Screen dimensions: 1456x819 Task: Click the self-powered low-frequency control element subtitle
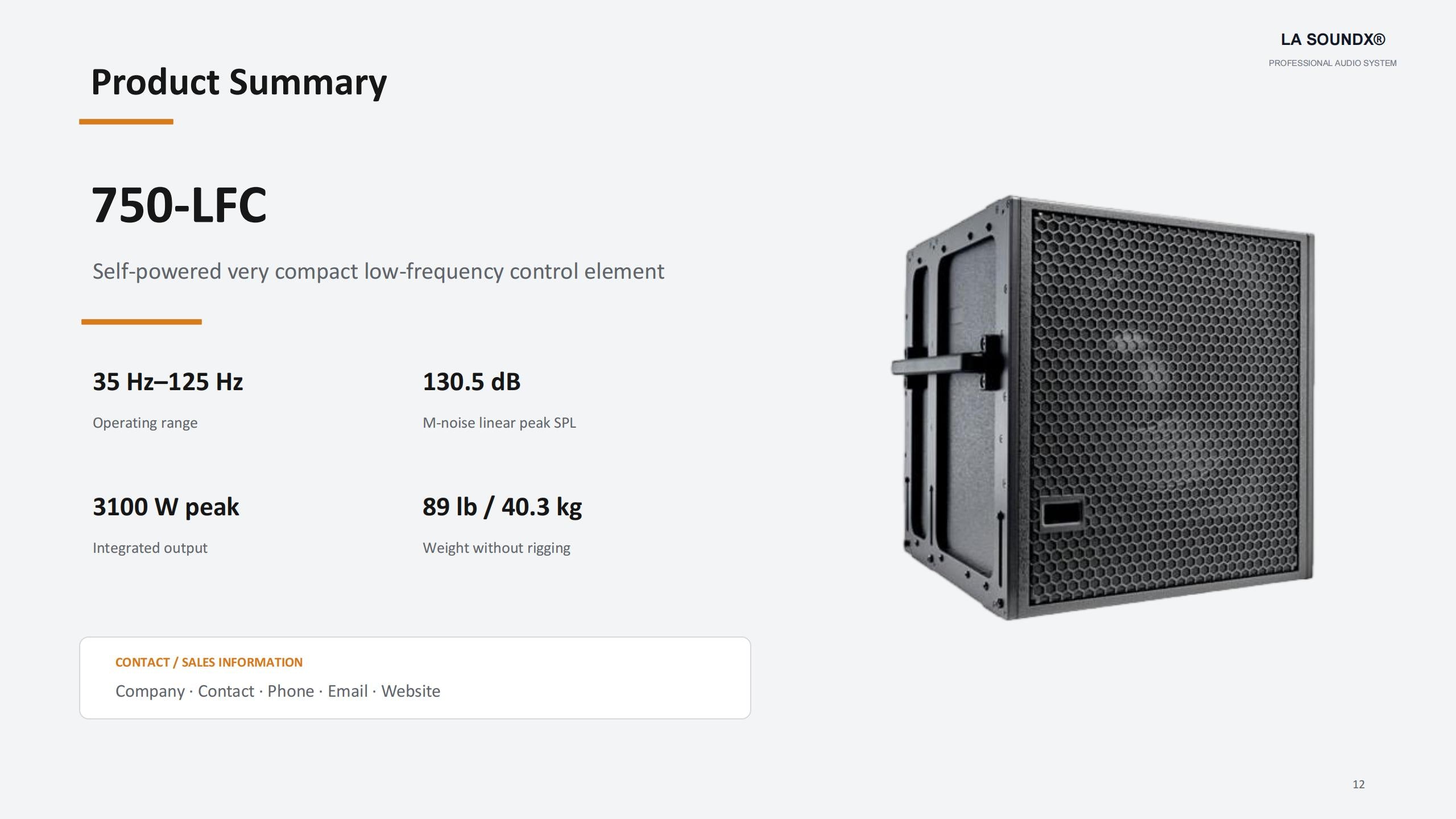click(x=378, y=272)
